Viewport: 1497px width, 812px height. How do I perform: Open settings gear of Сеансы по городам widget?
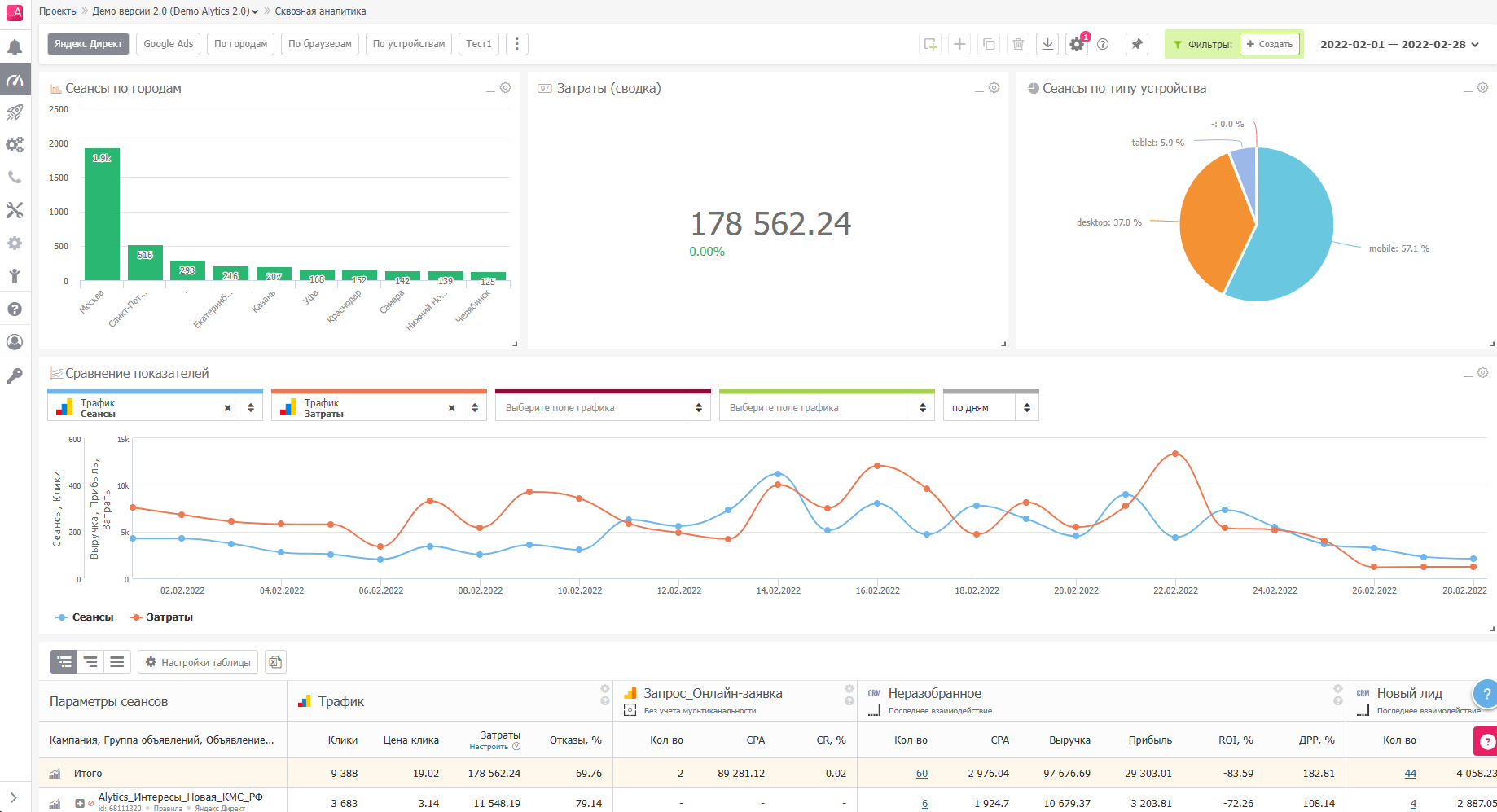[505, 88]
